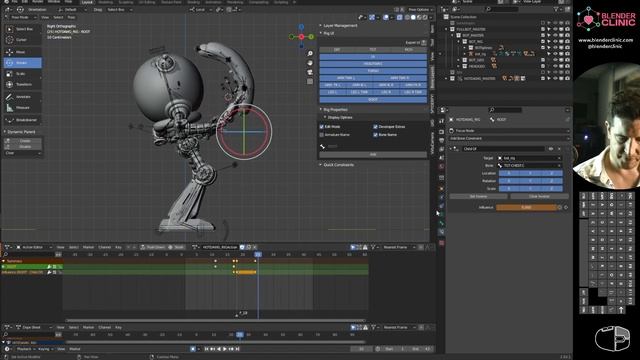Click Create in Dynamic Parent panel
Viewport: 640px width, 360px height.
pos(23,141)
